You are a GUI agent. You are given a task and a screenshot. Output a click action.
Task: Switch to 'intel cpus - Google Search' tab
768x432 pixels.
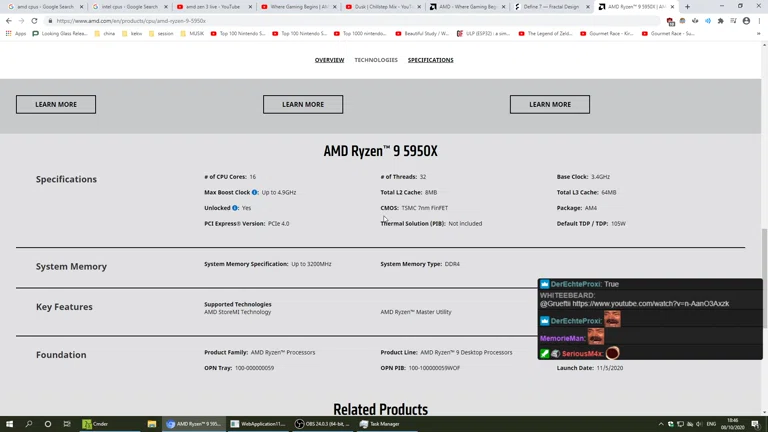[129, 7]
